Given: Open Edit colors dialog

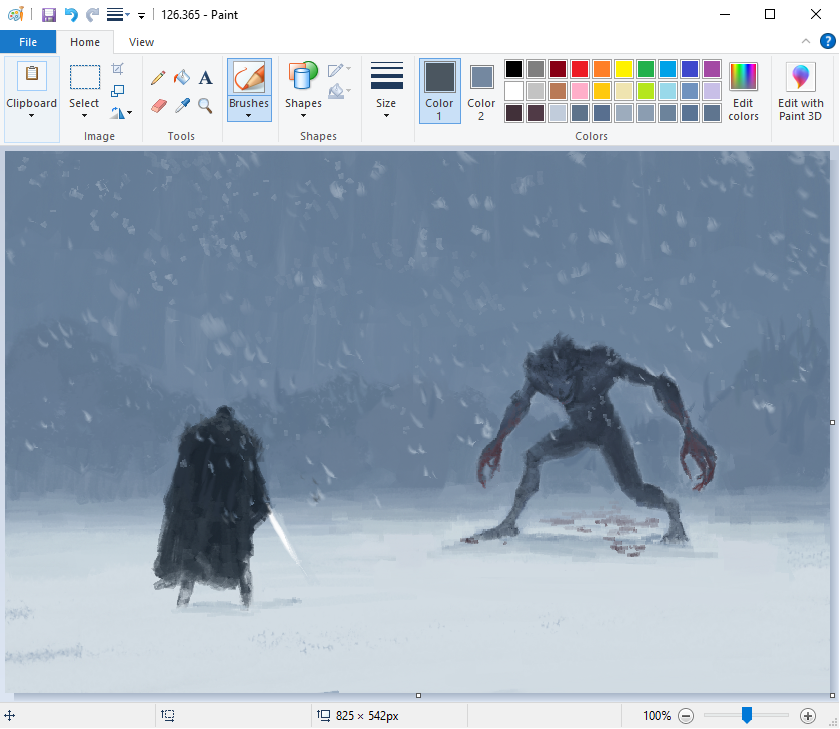Looking at the screenshot, I should click(x=743, y=90).
